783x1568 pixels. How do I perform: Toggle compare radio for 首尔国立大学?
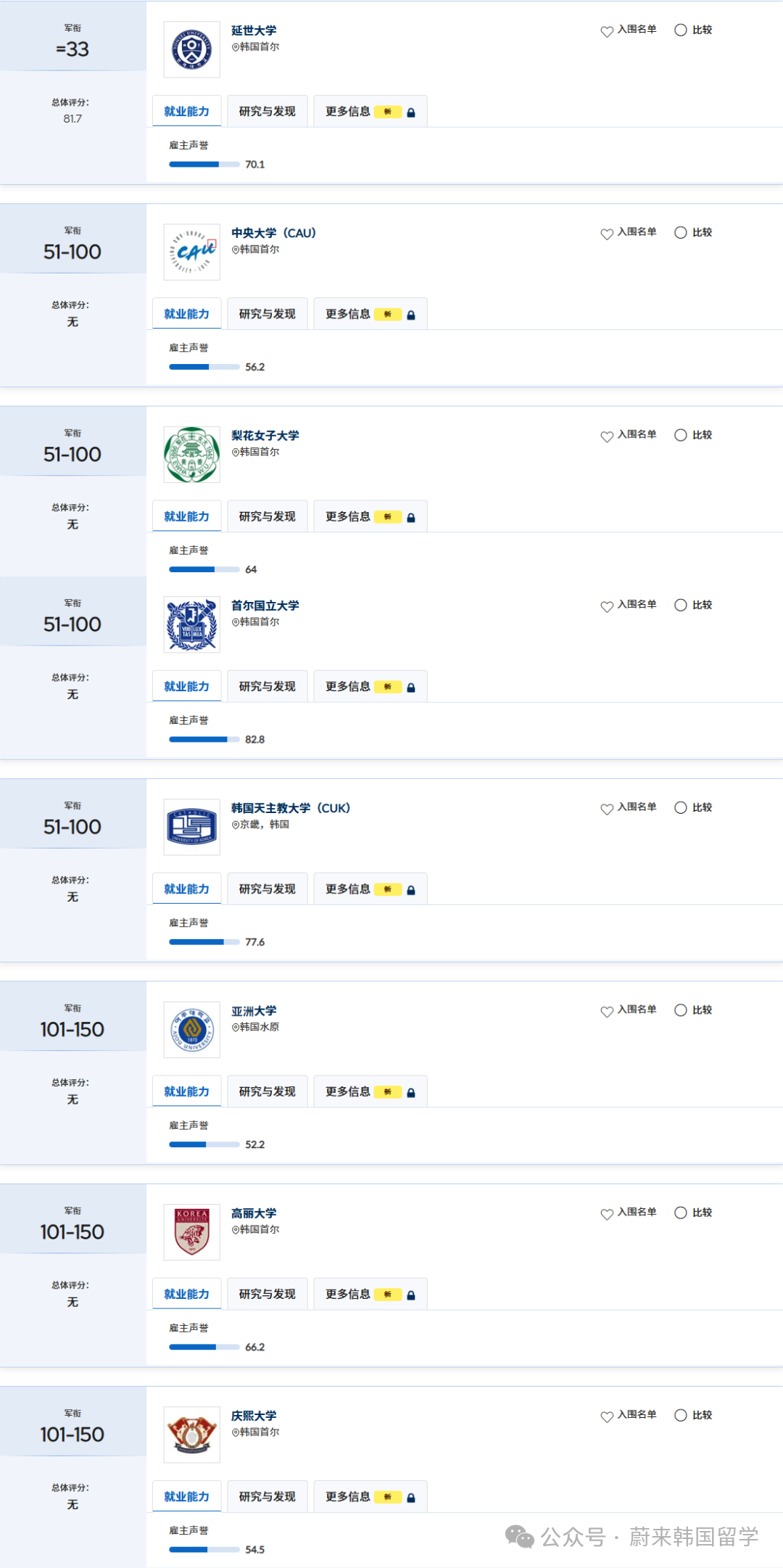coord(681,605)
